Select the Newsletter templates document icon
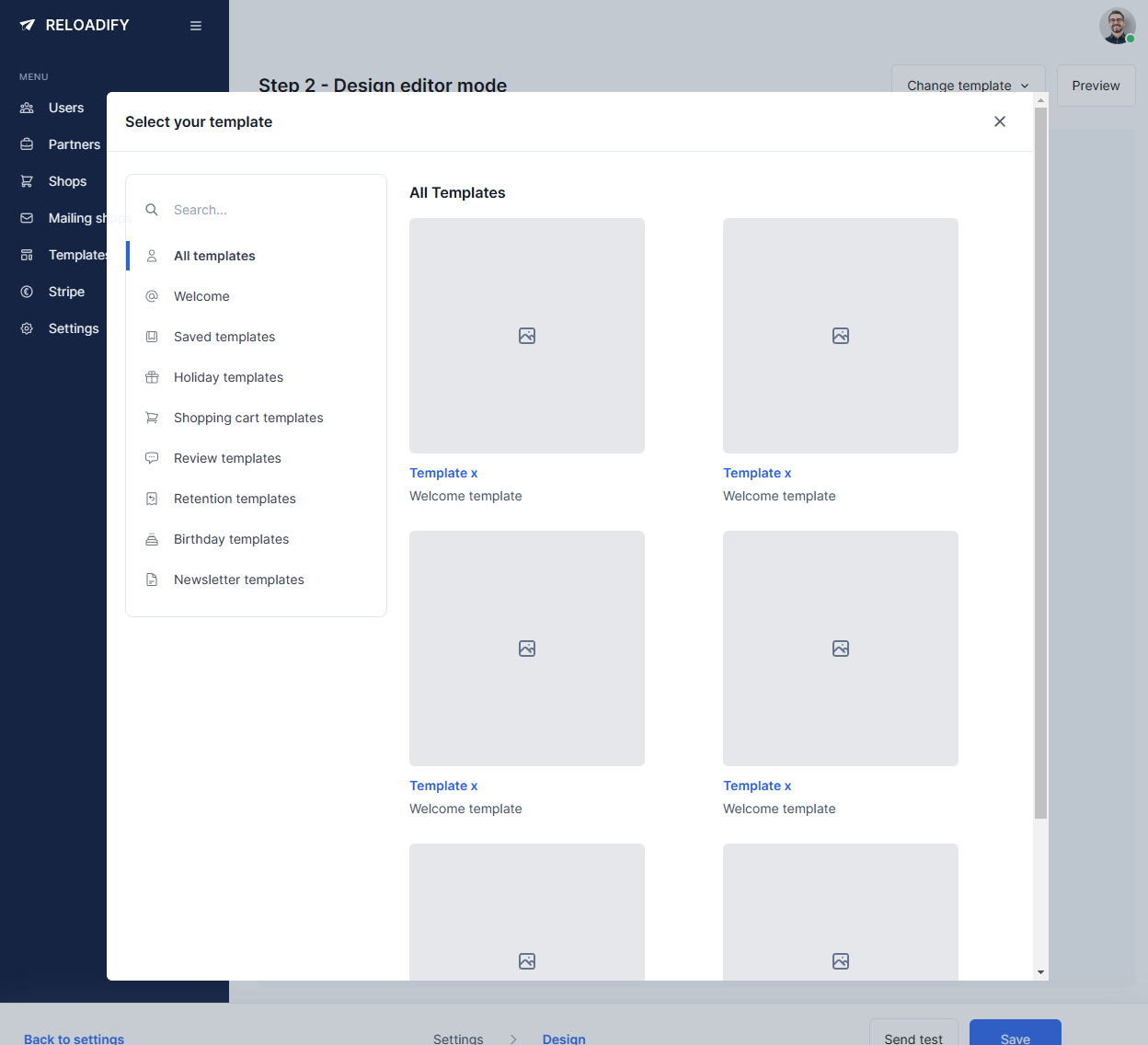This screenshot has width=1148, height=1045. pyautogui.click(x=152, y=580)
